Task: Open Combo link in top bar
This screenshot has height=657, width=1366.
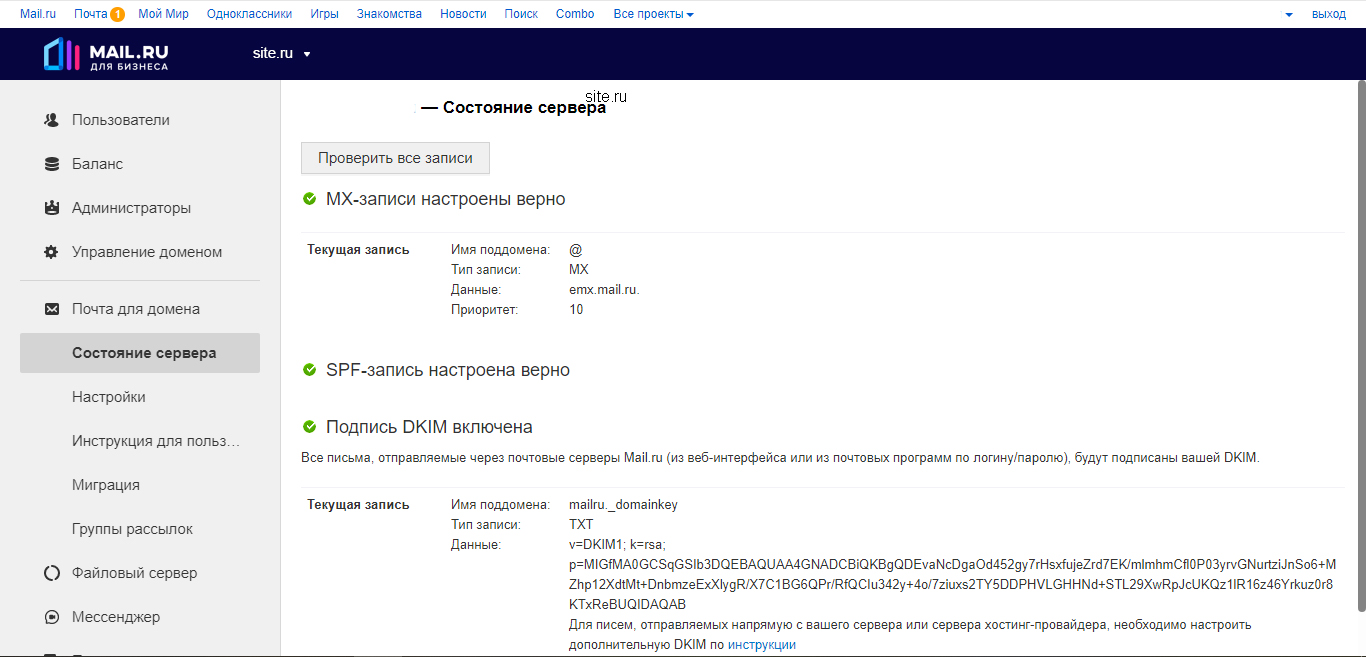Action: (x=575, y=14)
